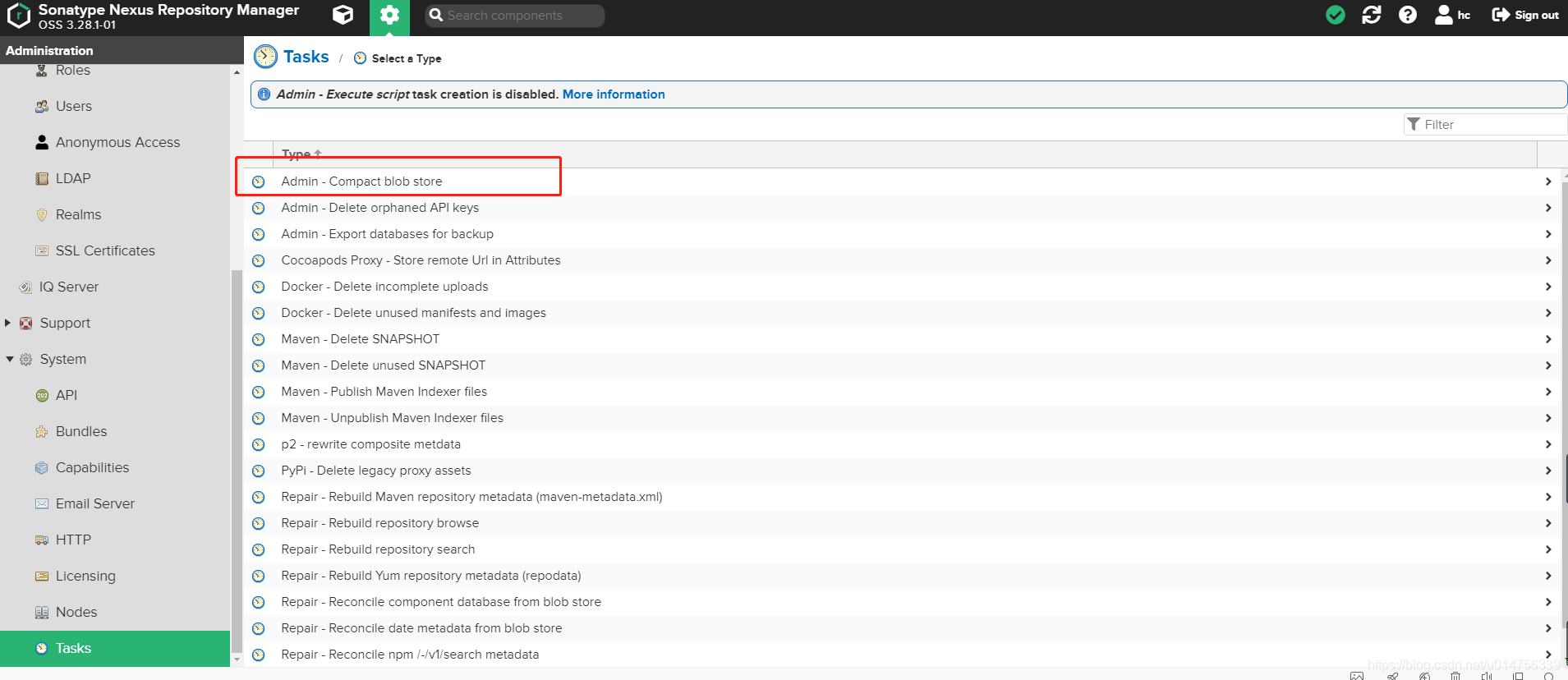Viewport: 1568px width, 680px height.
Task: Click the Filter input field
Action: coord(1485,124)
